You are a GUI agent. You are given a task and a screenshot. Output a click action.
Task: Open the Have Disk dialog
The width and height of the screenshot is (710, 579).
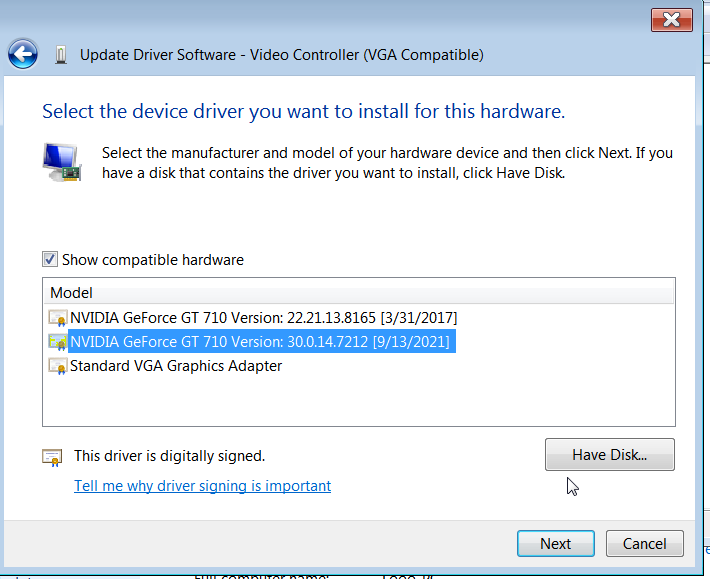[x=609, y=455]
